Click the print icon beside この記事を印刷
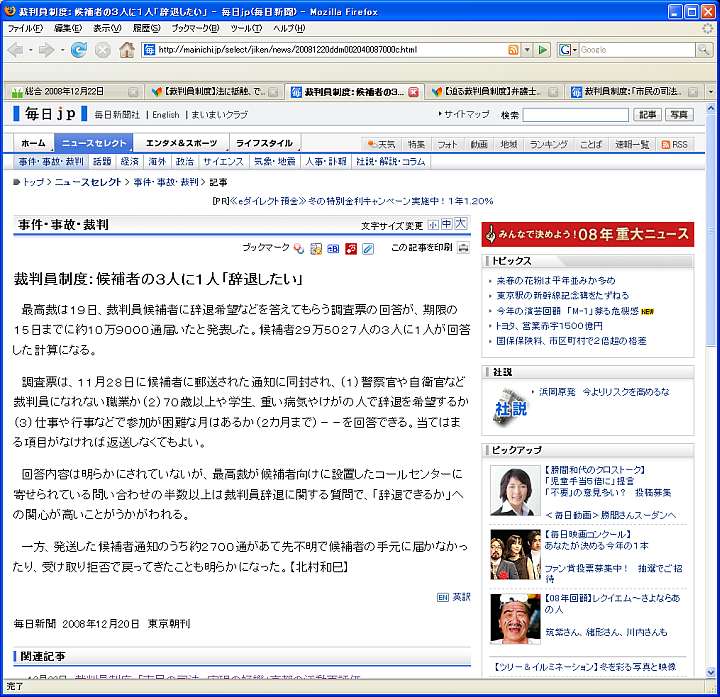This screenshot has height=697, width=720. click(463, 248)
